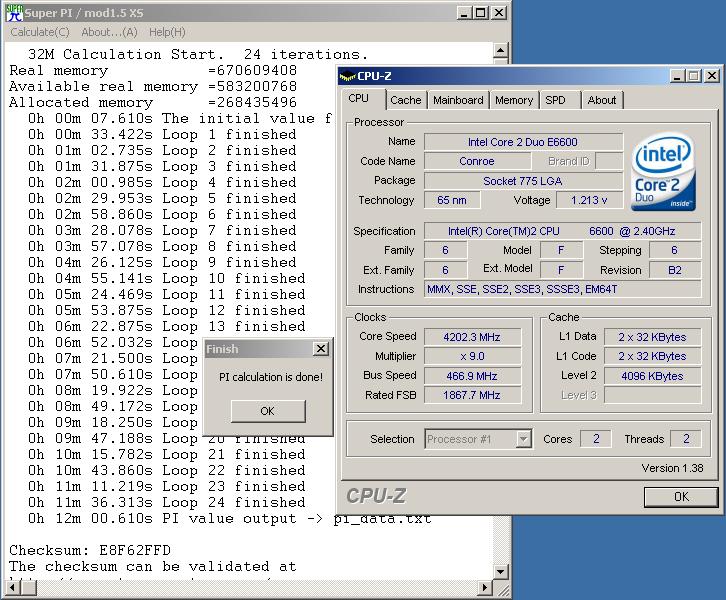Viewport: 726px width, 600px height.
Task: Click the Version 1.38 label in CPU-Z
Action: (672, 468)
